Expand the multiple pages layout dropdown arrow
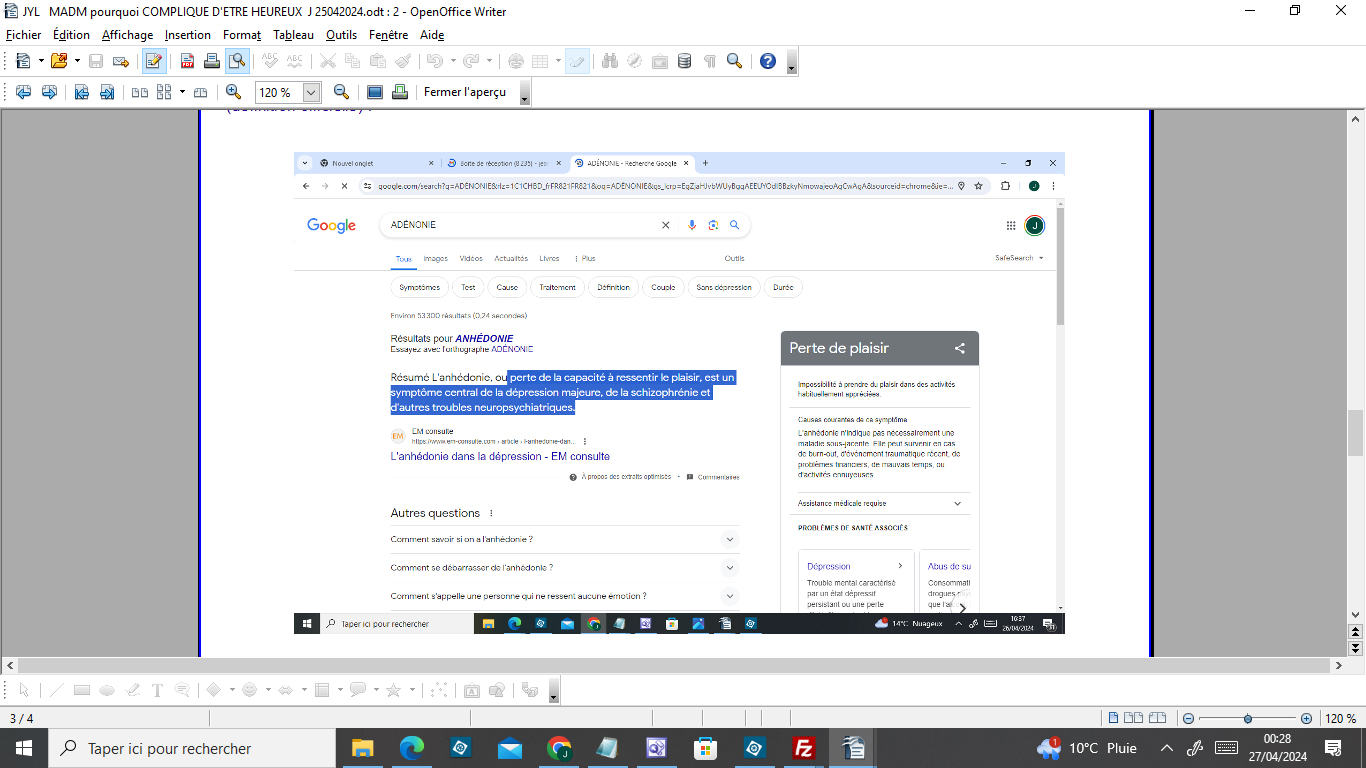1366x768 pixels. click(182, 92)
